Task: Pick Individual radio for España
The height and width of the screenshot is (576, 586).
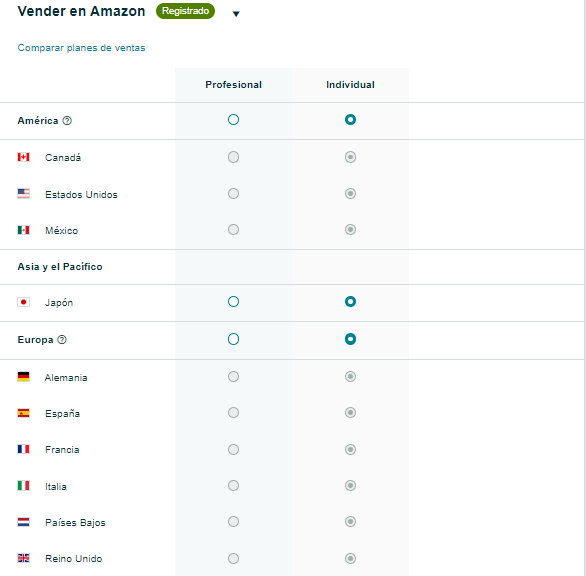Action: click(350, 413)
